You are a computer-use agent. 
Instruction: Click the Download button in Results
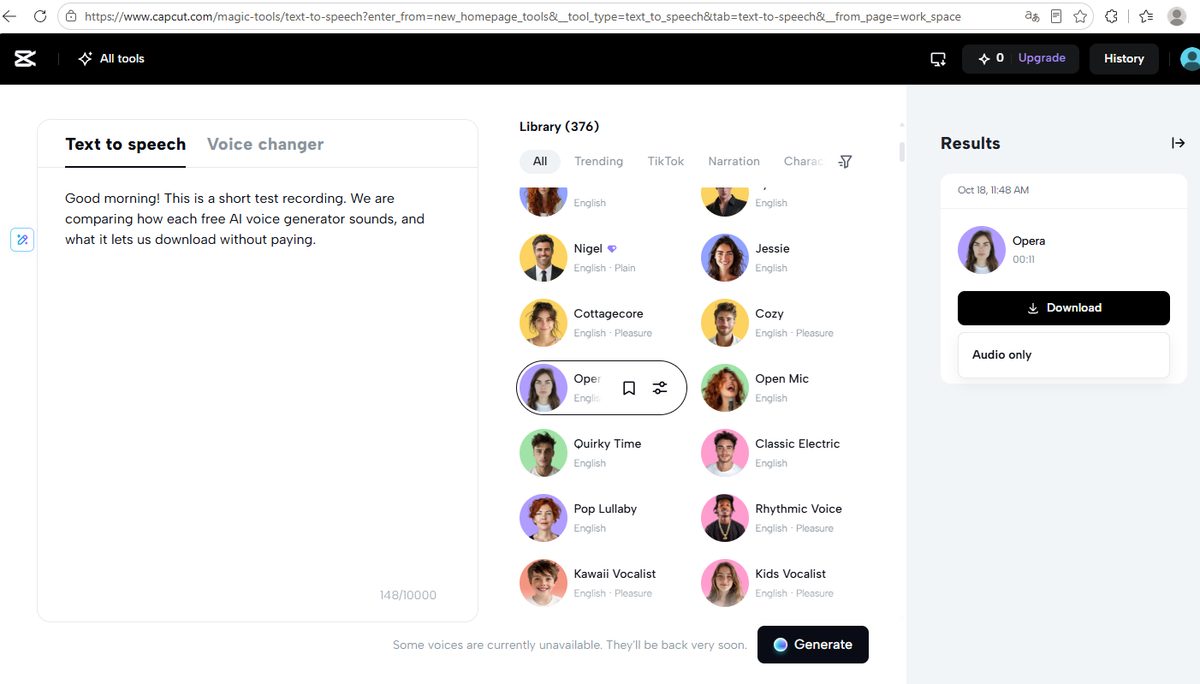click(x=1063, y=308)
